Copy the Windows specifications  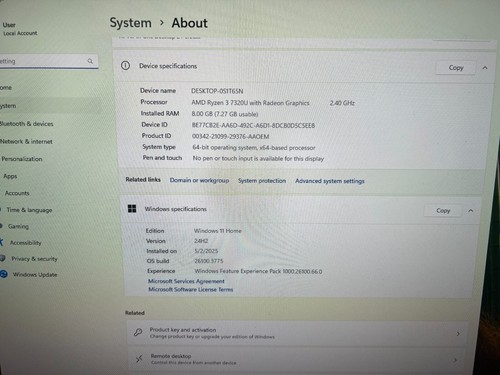coord(443,211)
